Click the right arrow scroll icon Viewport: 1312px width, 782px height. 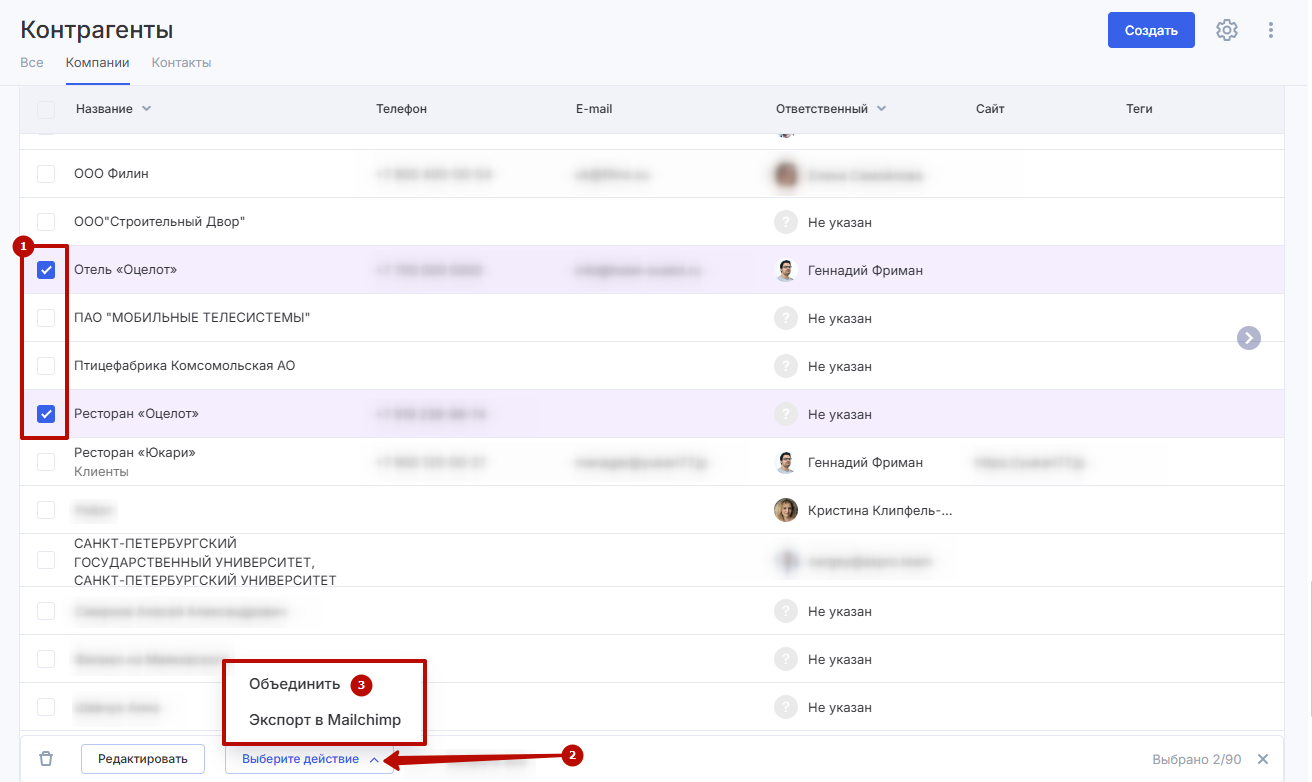point(1248,338)
